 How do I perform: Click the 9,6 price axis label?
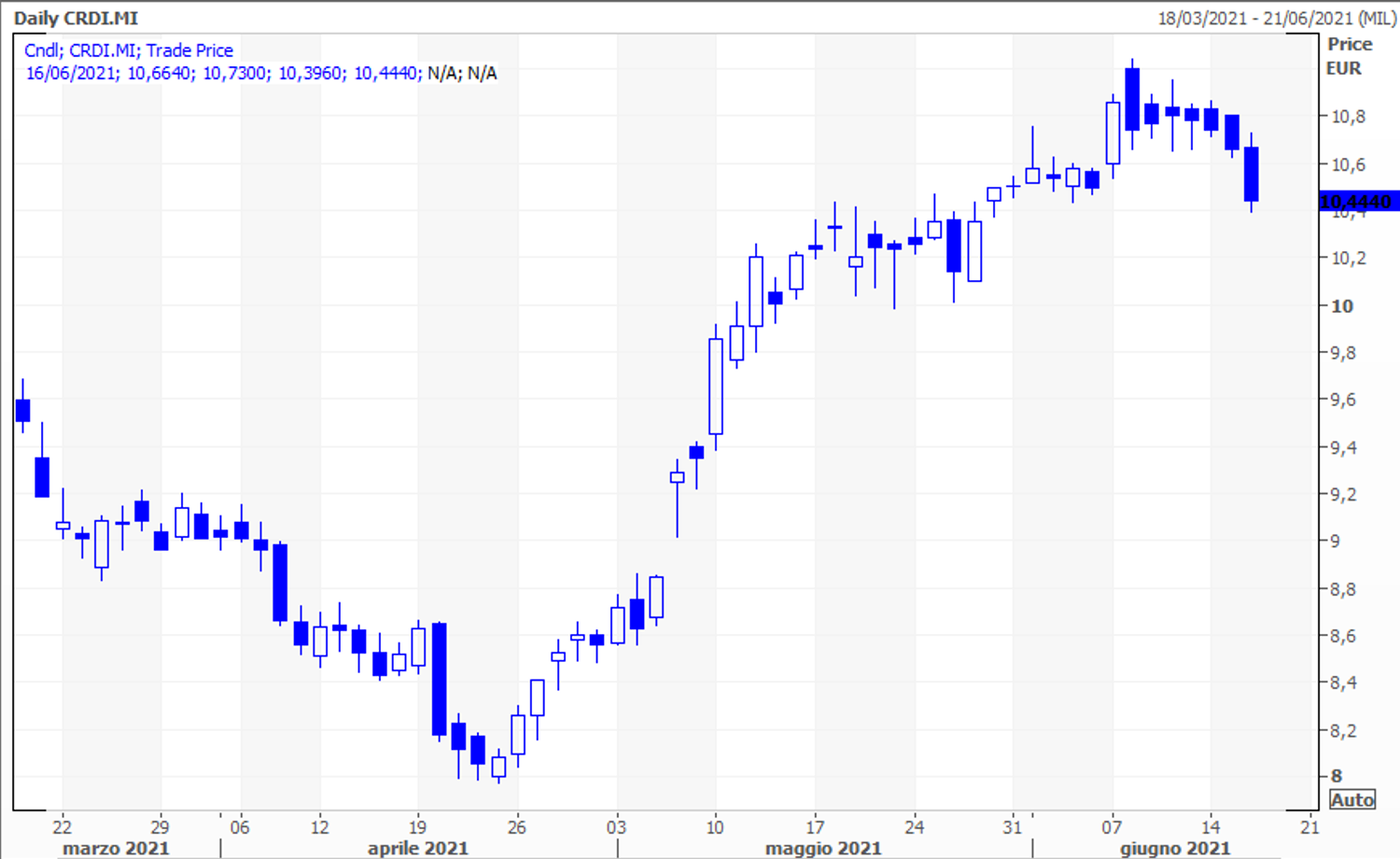coord(1344,400)
